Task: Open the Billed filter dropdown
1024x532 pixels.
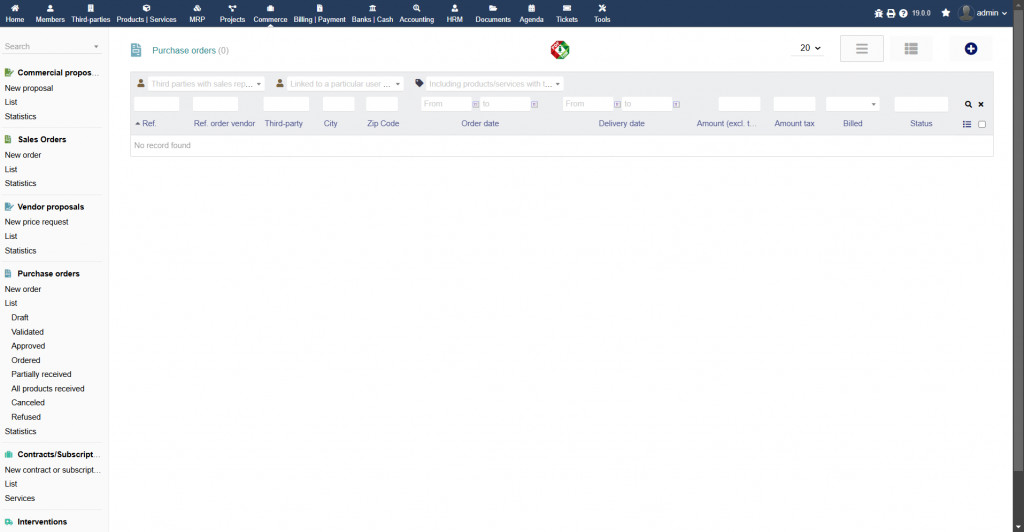Action: pos(852,104)
